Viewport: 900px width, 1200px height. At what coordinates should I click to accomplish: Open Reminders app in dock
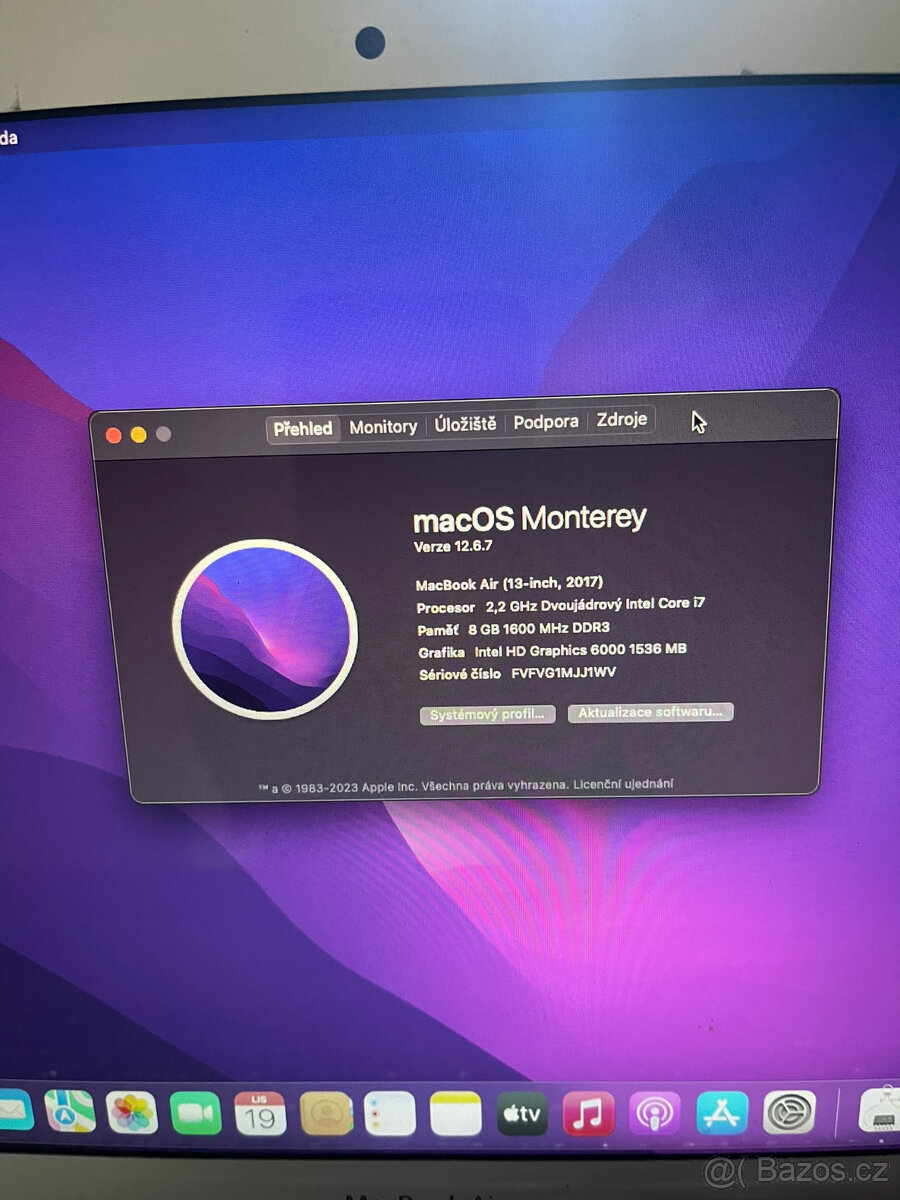coord(390,1113)
